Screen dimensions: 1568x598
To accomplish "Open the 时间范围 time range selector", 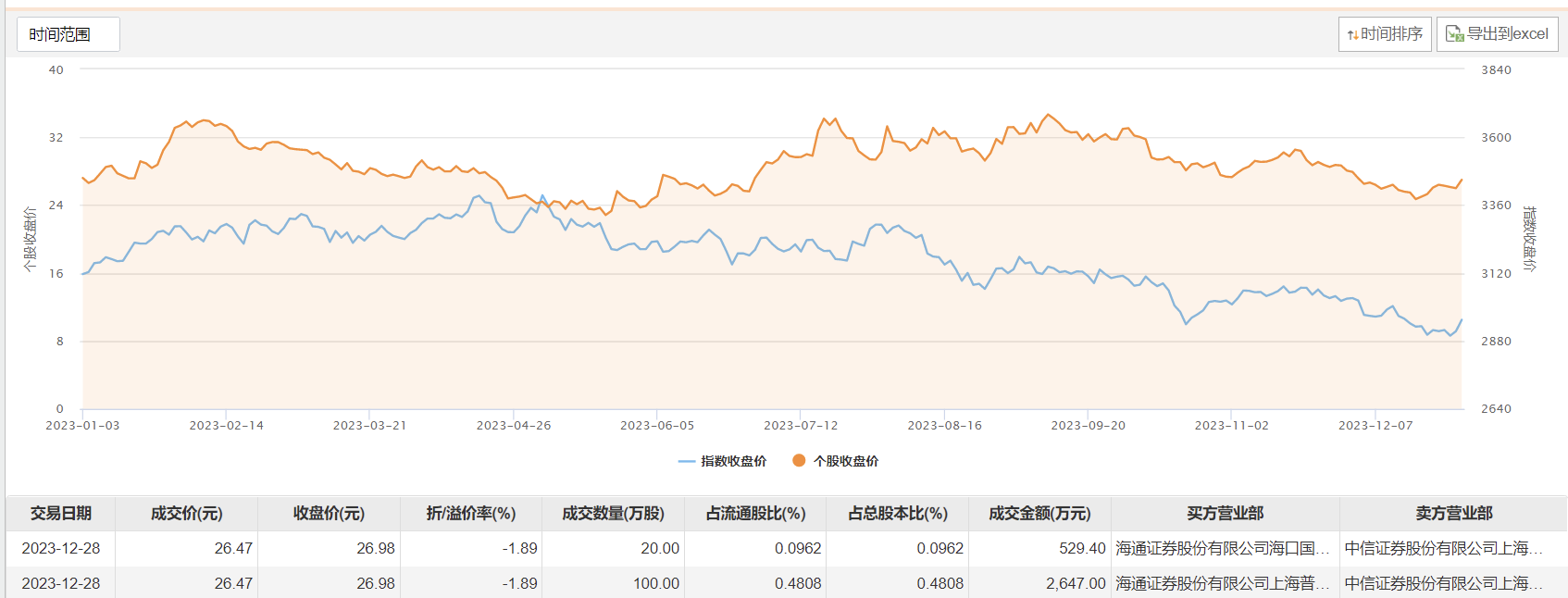I will (68, 34).
